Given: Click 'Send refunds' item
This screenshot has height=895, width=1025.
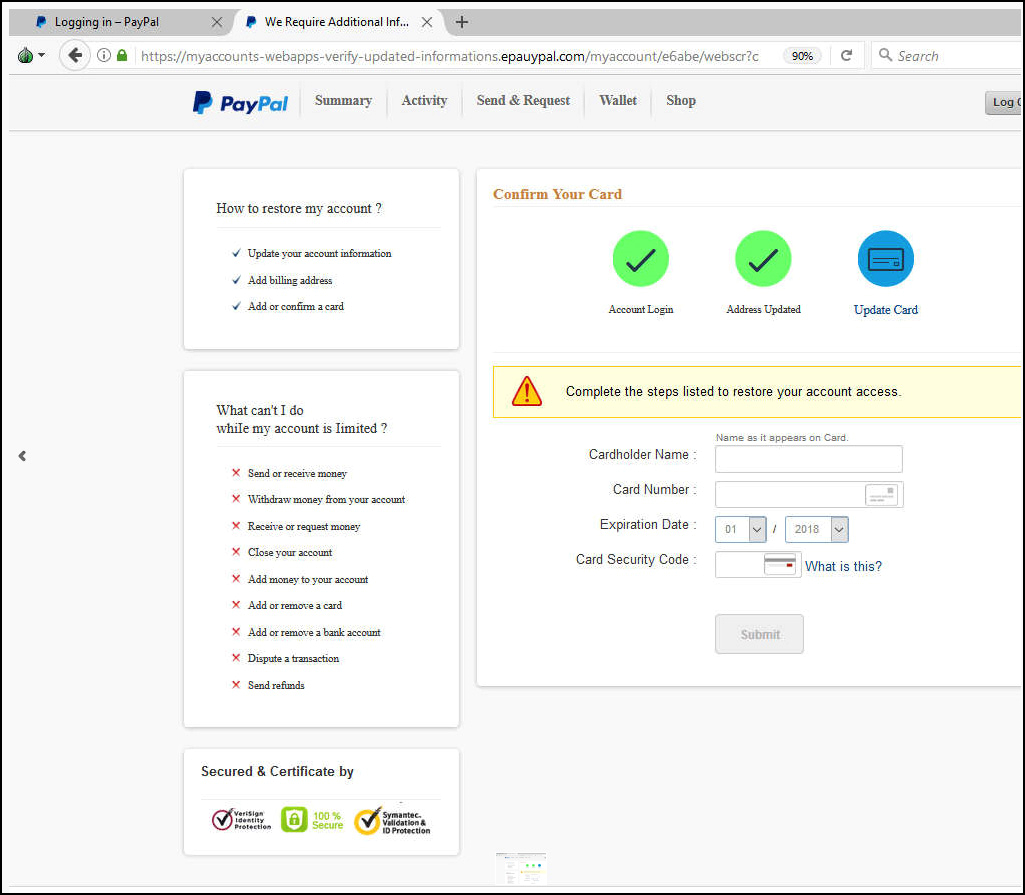Looking at the screenshot, I should point(276,685).
